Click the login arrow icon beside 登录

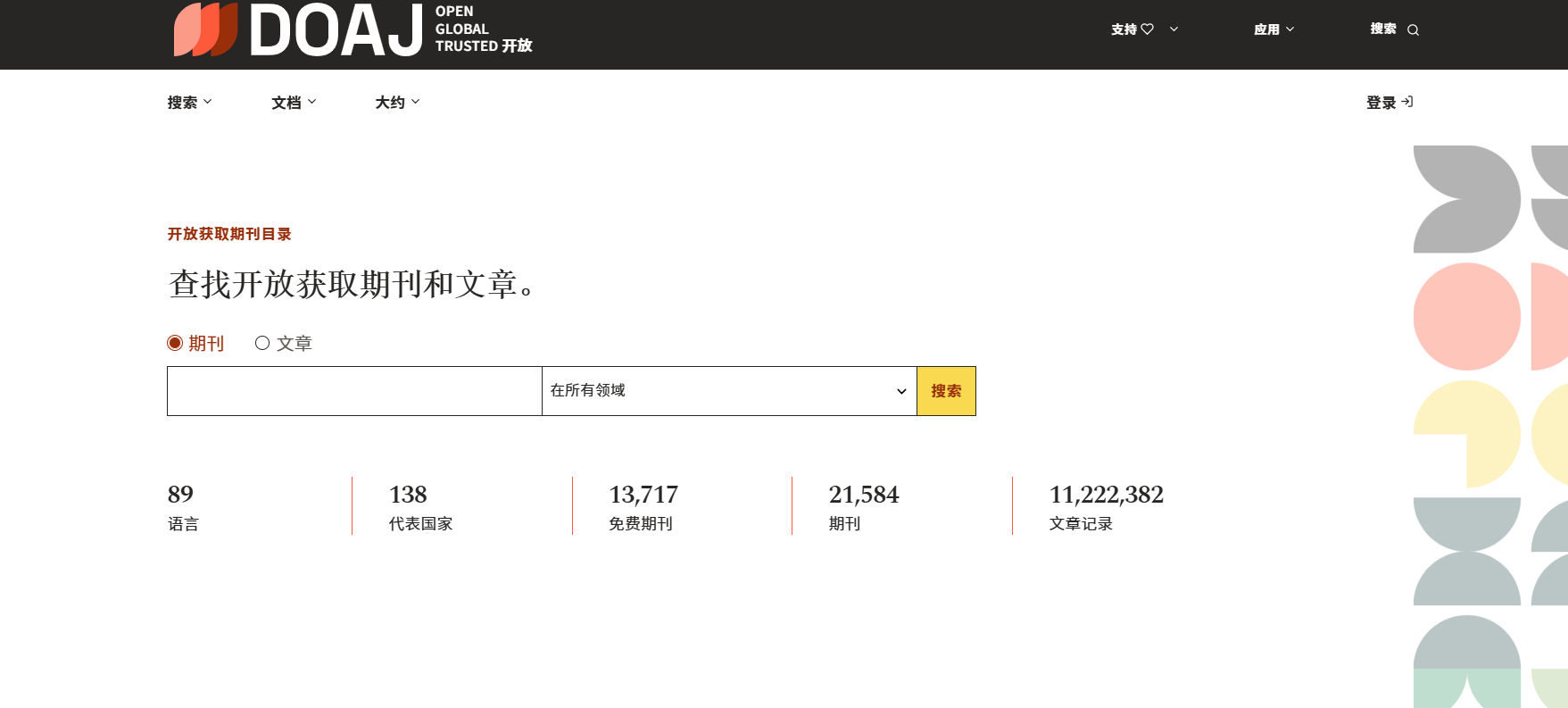(1407, 102)
